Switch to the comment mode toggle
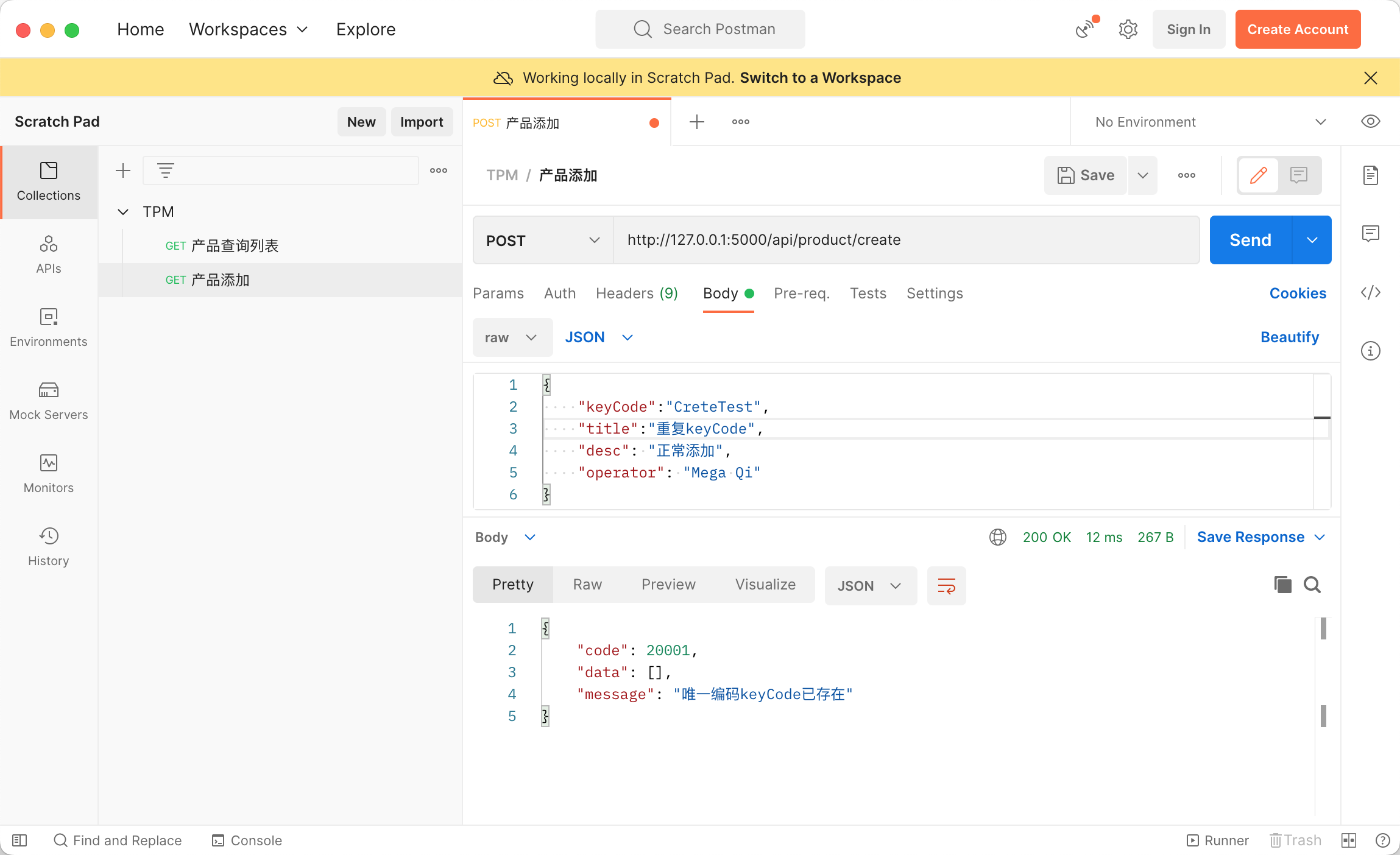1400x855 pixels. [x=1299, y=175]
